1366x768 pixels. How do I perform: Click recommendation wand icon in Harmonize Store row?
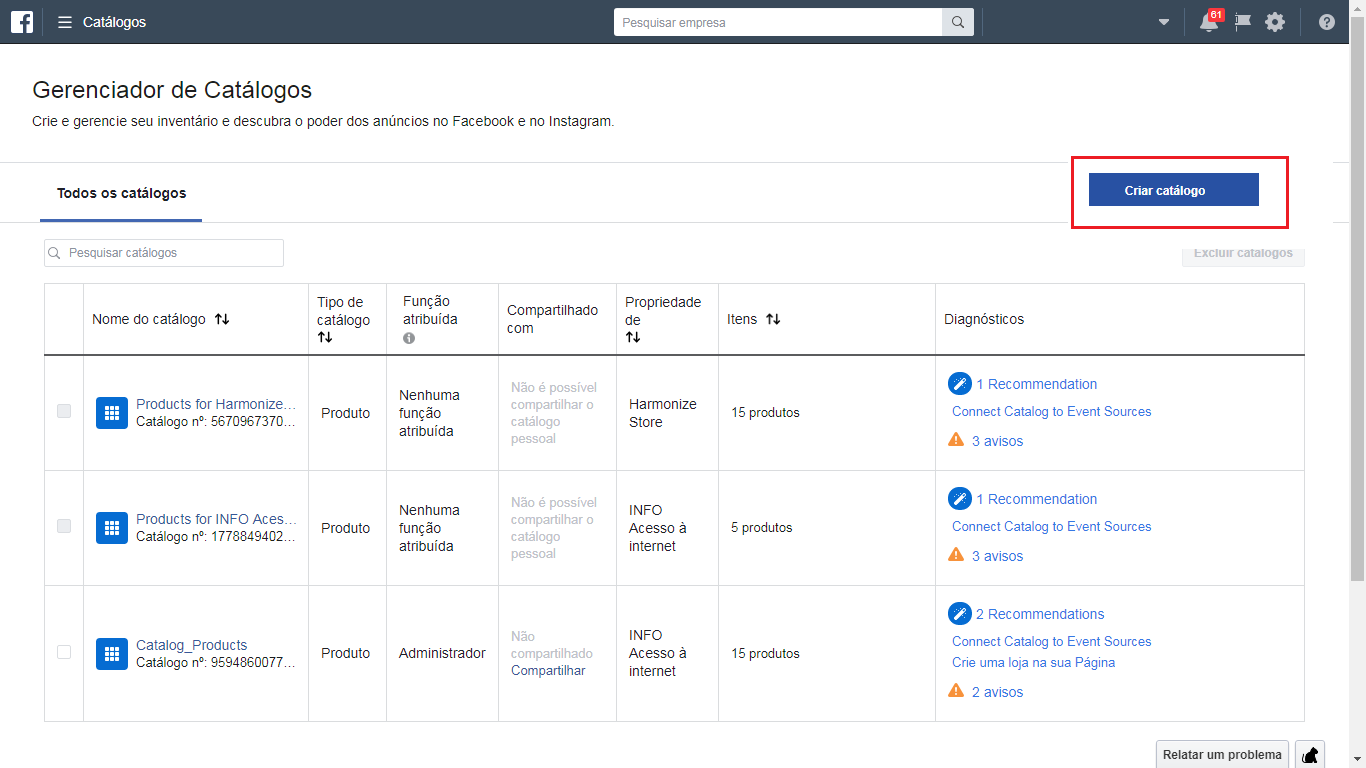tap(960, 384)
